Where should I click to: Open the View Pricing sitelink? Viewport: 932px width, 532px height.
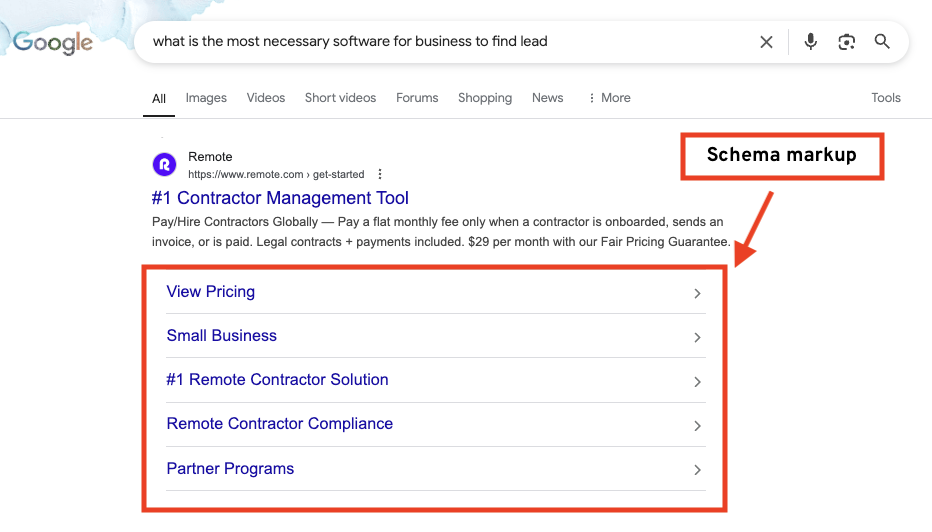pyautogui.click(x=210, y=292)
